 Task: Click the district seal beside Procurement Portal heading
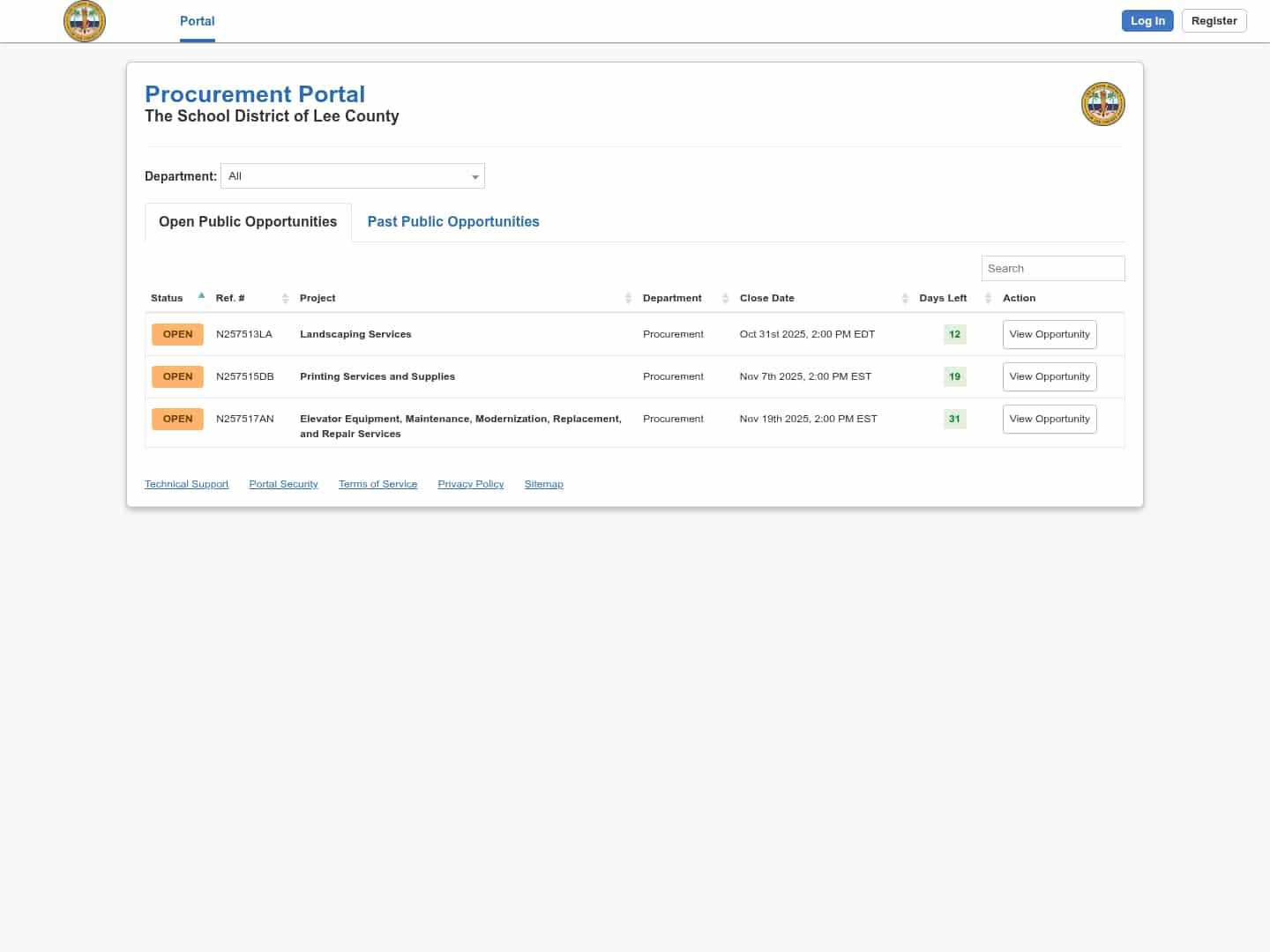1102,104
